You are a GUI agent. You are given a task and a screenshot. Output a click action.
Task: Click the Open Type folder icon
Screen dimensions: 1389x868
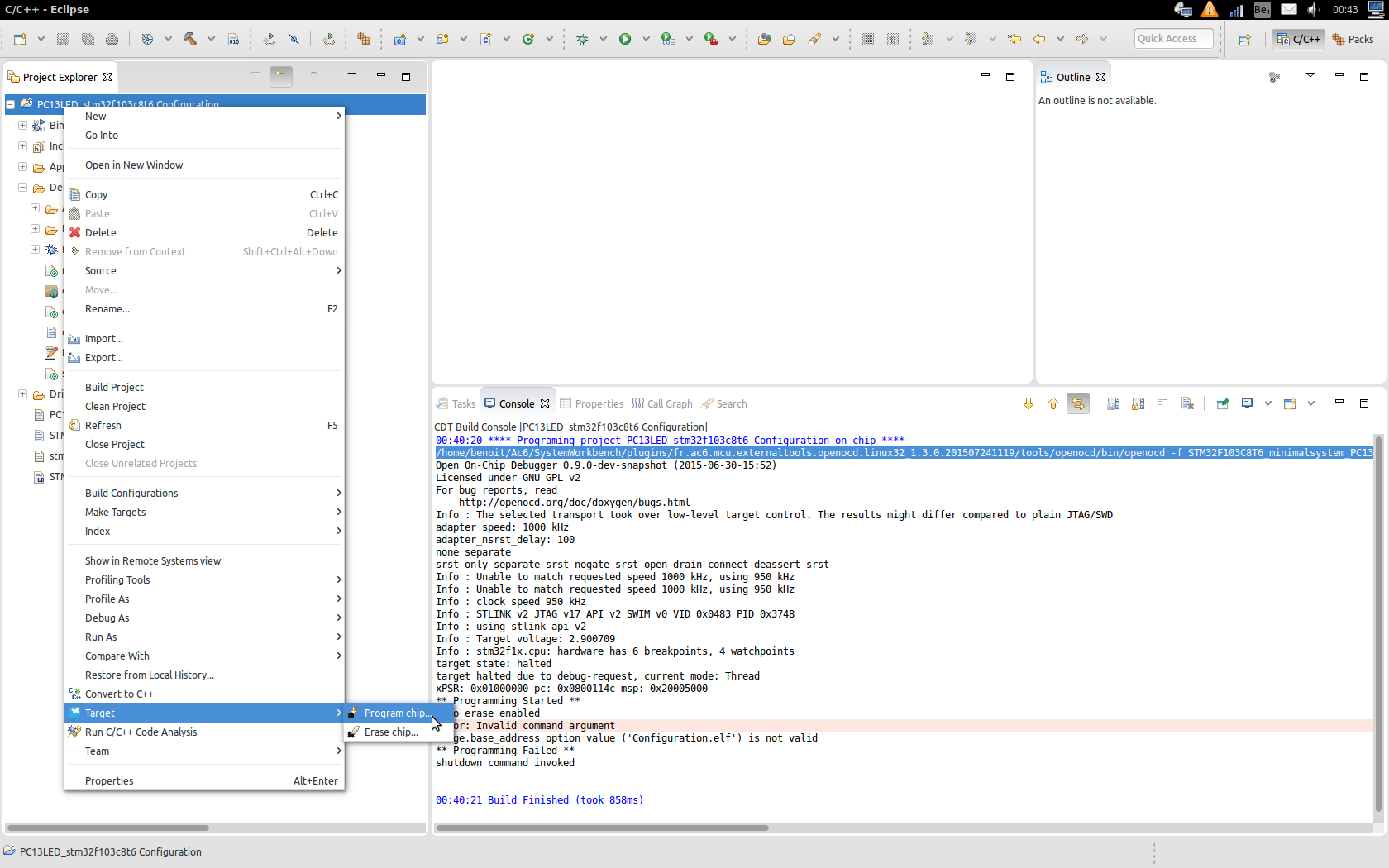(764, 39)
